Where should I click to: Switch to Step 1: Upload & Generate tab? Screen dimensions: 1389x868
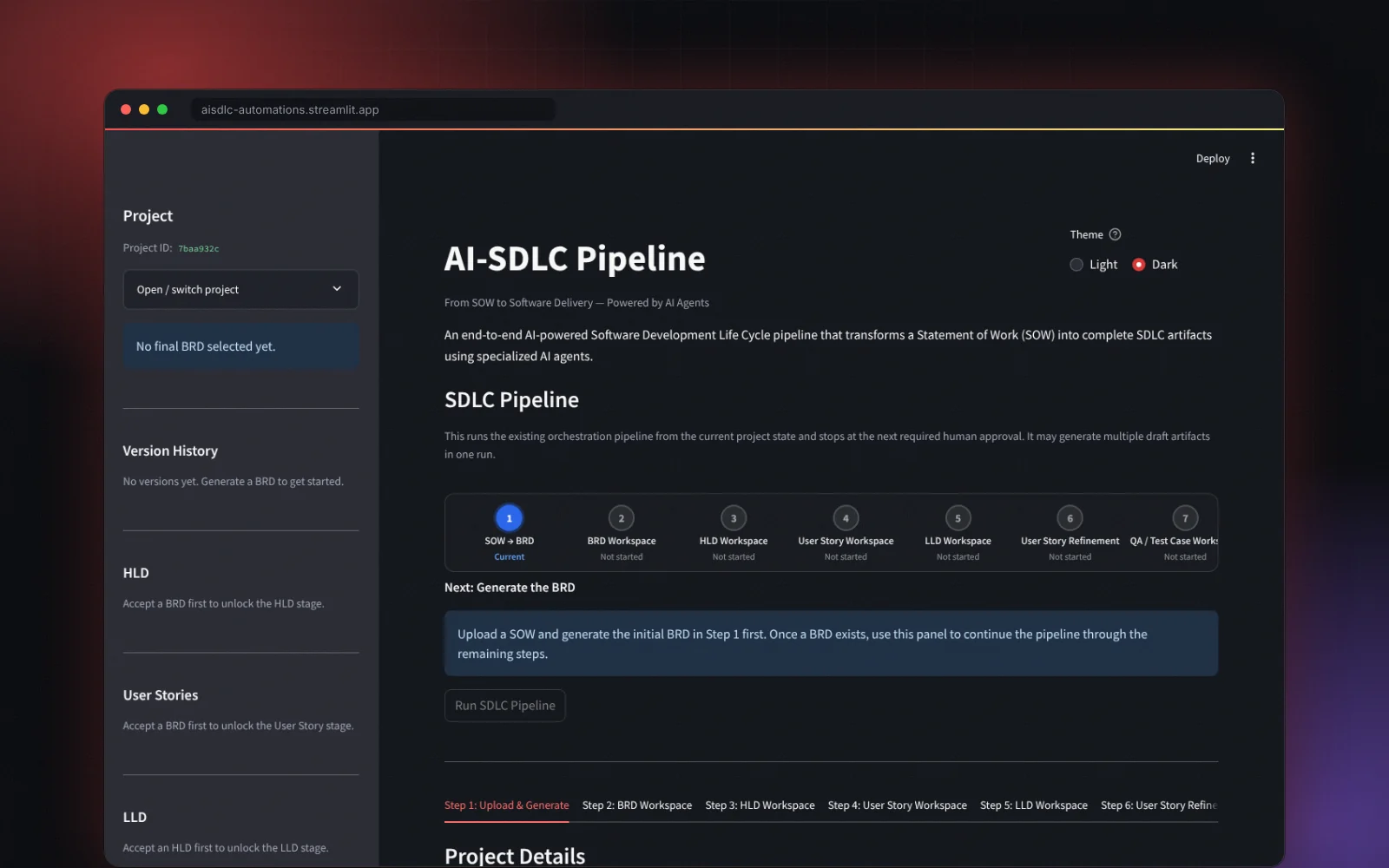pos(506,806)
